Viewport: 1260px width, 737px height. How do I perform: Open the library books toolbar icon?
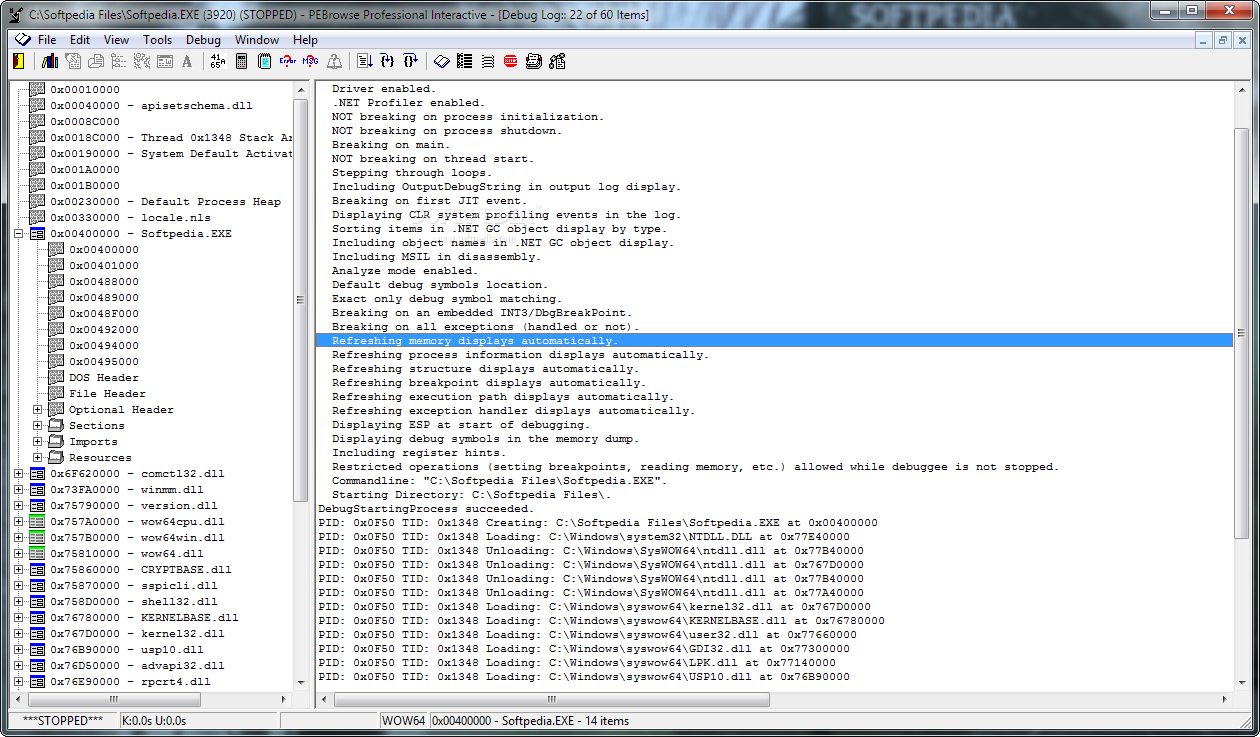pyautogui.click(x=50, y=61)
